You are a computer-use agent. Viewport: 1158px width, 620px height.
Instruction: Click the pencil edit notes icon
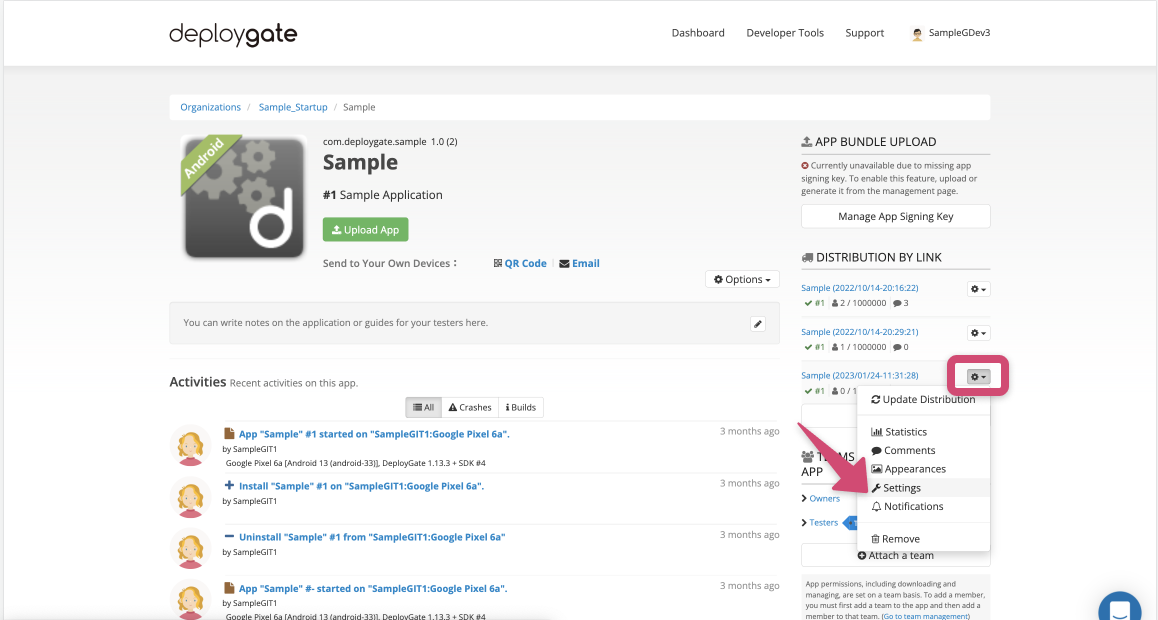(758, 323)
